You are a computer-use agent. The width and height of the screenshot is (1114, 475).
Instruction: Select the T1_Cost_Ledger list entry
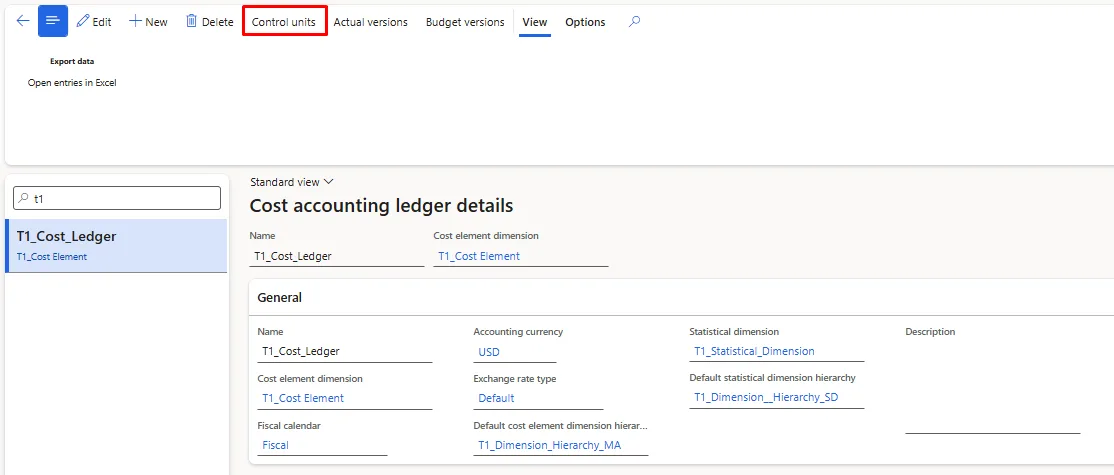click(x=117, y=246)
